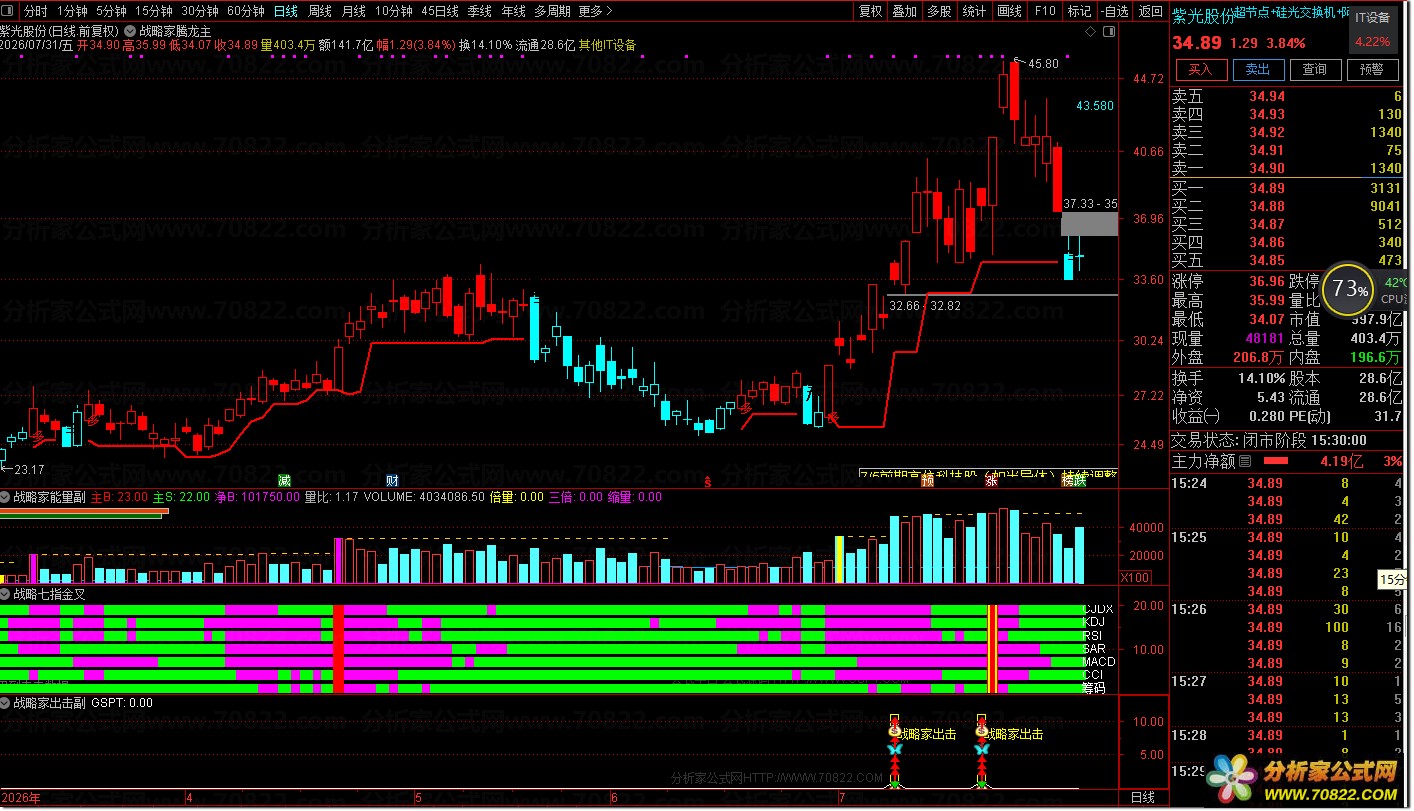Viewport: 1414px width, 811px height.
Task: Select the 5分钟 period tab
Action: click(x=111, y=11)
